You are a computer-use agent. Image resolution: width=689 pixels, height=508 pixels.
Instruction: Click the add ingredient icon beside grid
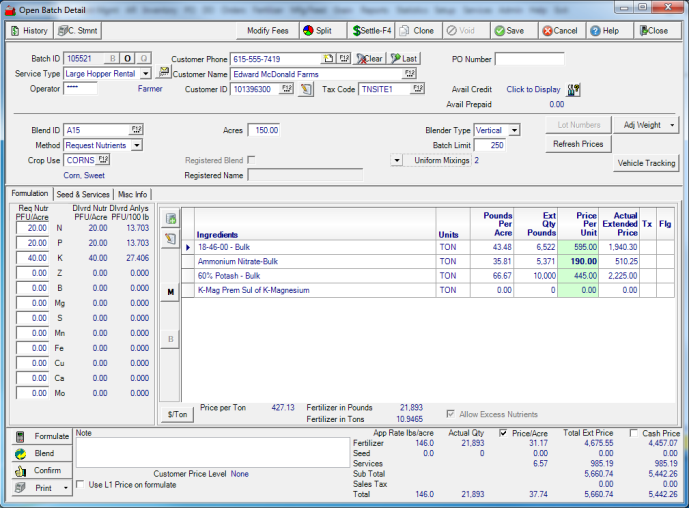pyautogui.click(x=171, y=218)
